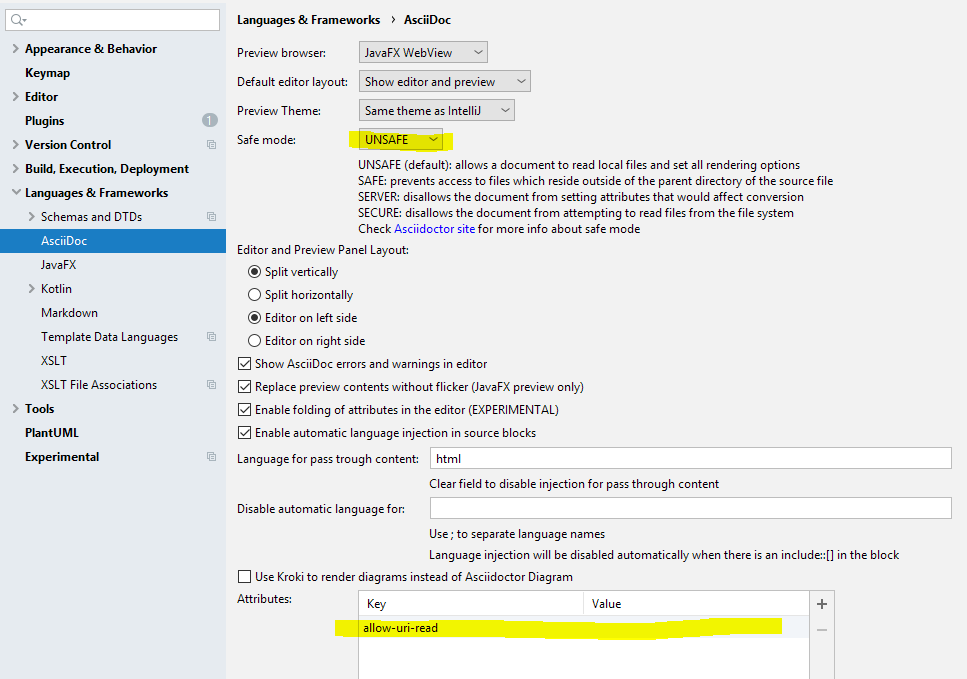The height and width of the screenshot is (679, 967).
Task: Enable Use Kroki to render diagrams
Action: coord(245,577)
